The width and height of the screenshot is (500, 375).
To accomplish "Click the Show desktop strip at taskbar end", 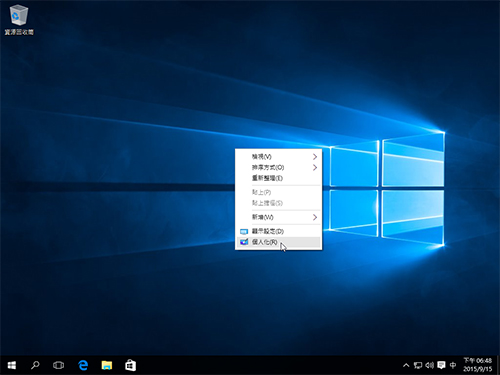I will point(498,366).
